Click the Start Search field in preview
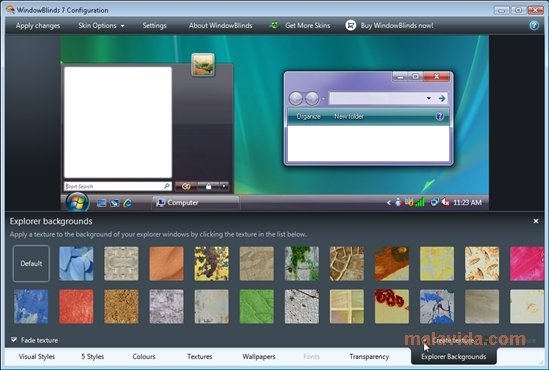 pyautogui.click(x=118, y=186)
